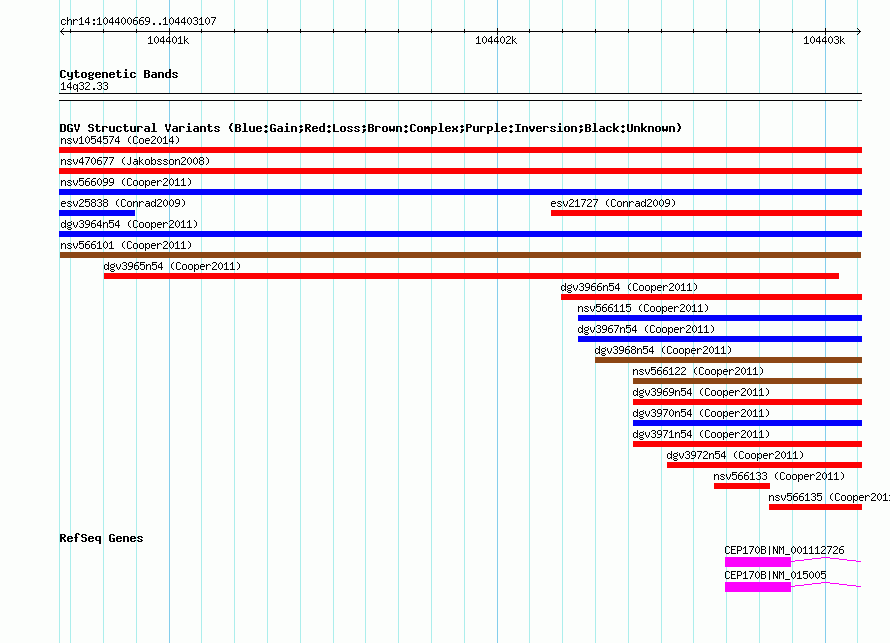Click the red loss bar under nsv470677

tap(460, 171)
